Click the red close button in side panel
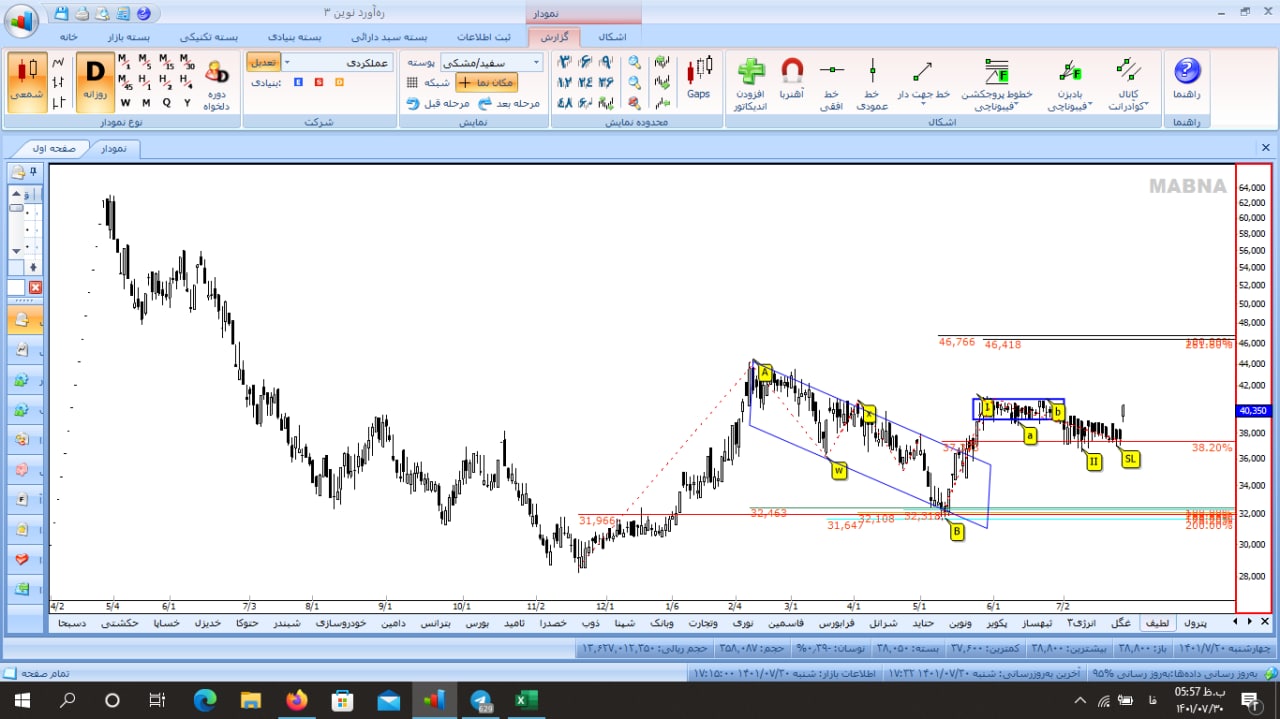1280x719 pixels. (x=35, y=288)
